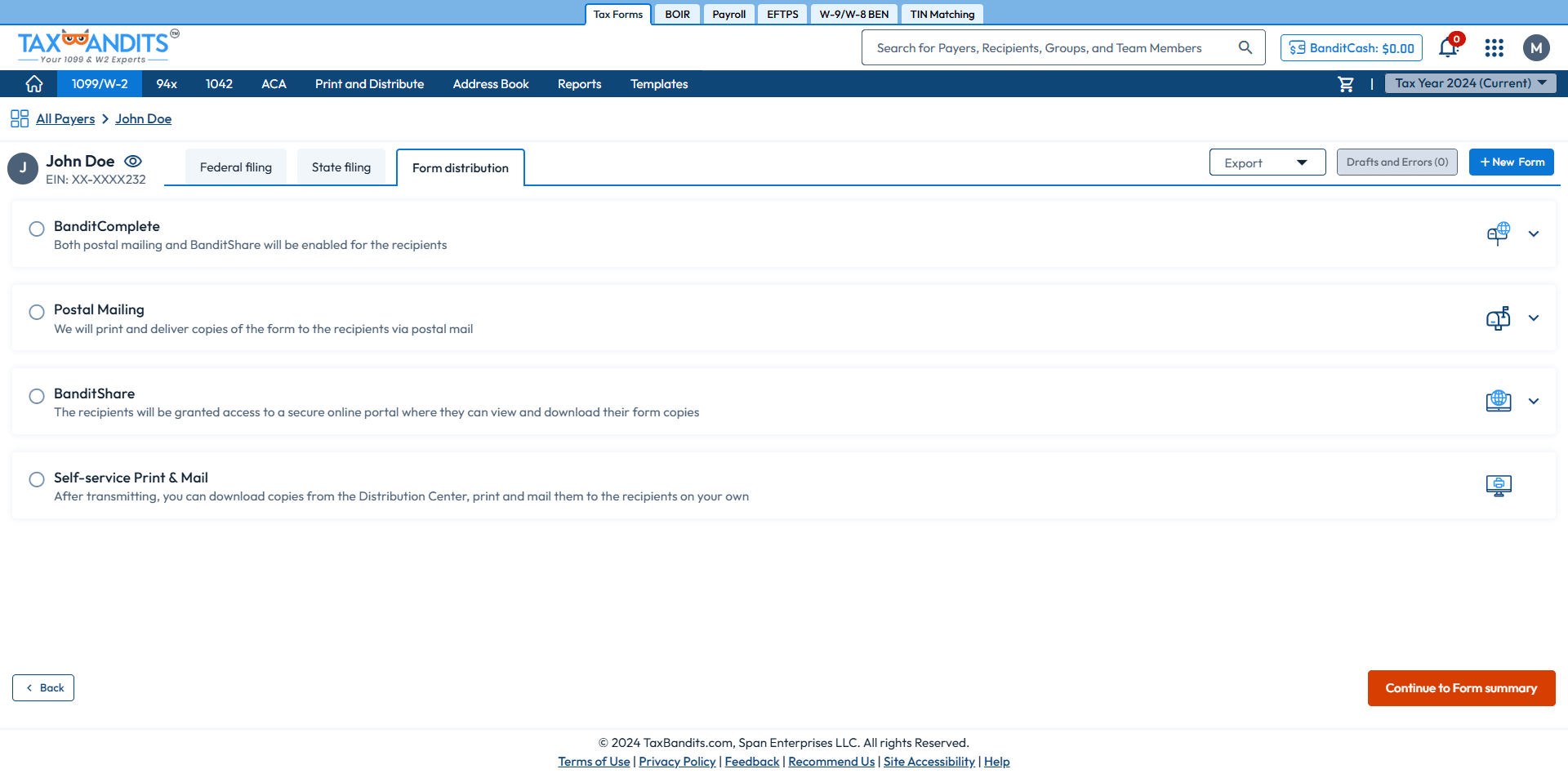
Task: Switch to the EFTPS top tab
Action: point(782,15)
